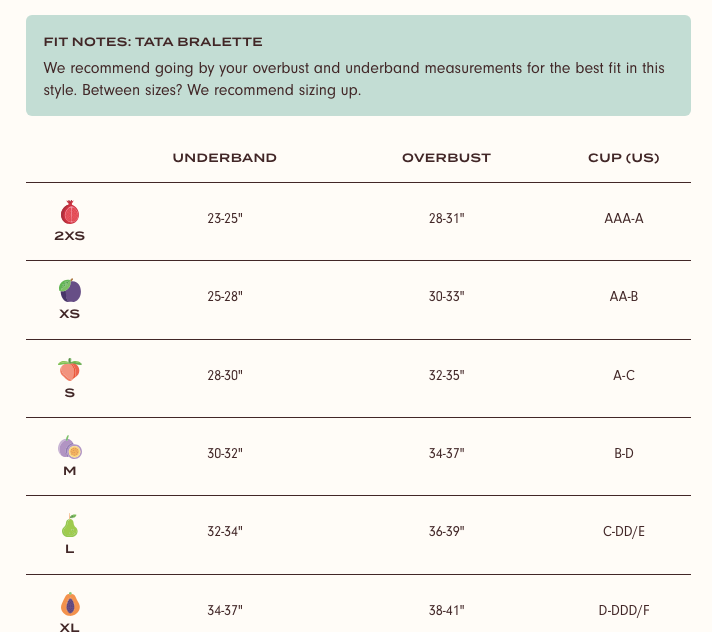712x632 pixels.
Task: Click the XS size label
Action: [x=69, y=314]
